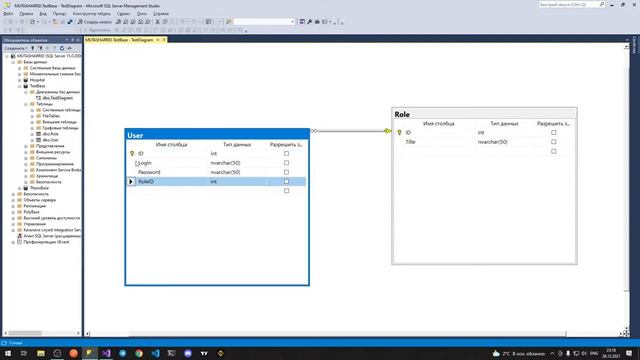The height and width of the screenshot is (360, 640).
Task: Open the Конструктор таблиц menu
Action: pos(92,13)
